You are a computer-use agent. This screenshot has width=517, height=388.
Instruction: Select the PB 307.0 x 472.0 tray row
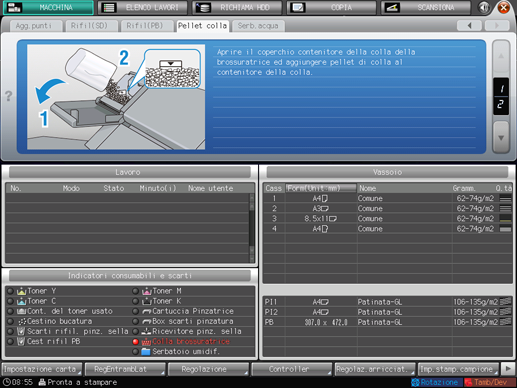pyautogui.click(x=388, y=322)
